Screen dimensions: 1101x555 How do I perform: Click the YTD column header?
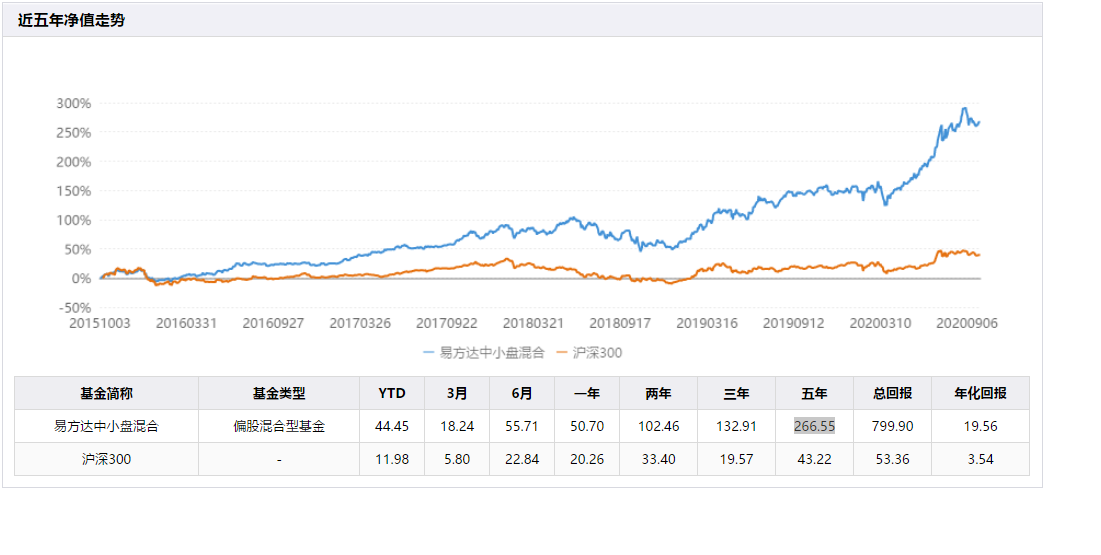(392, 393)
